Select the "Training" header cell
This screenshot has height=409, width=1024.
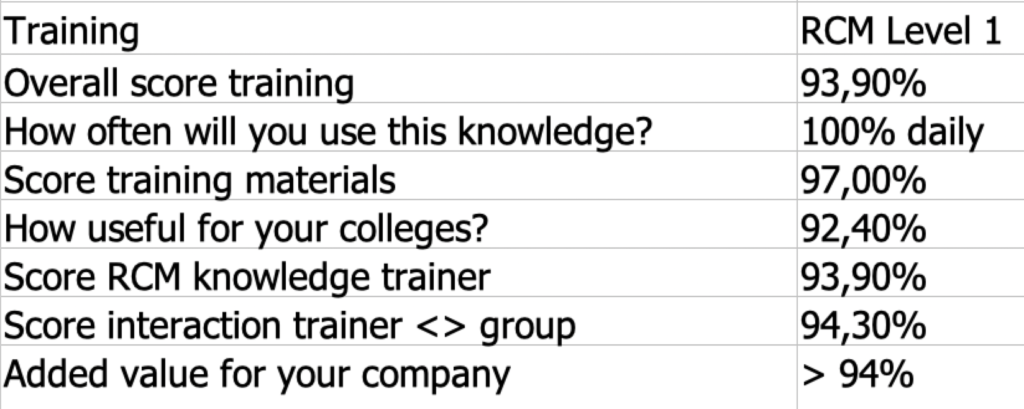click(72, 33)
